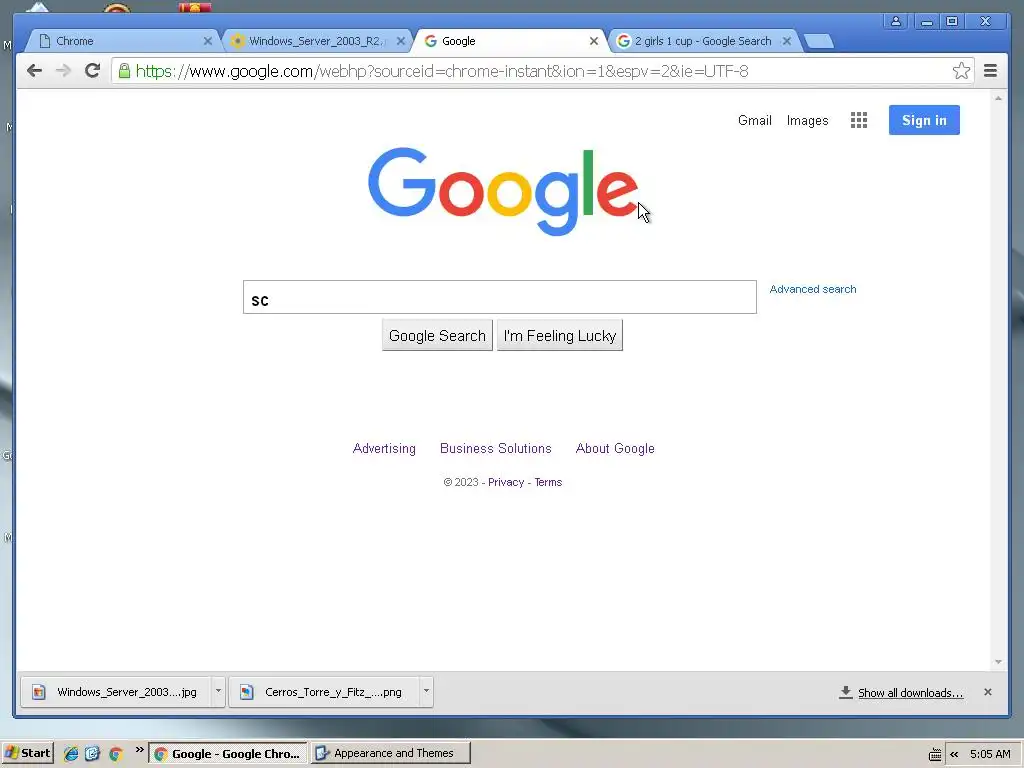Open the Images link
Viewport: 1024px width, 768px height.
(807, 121)
